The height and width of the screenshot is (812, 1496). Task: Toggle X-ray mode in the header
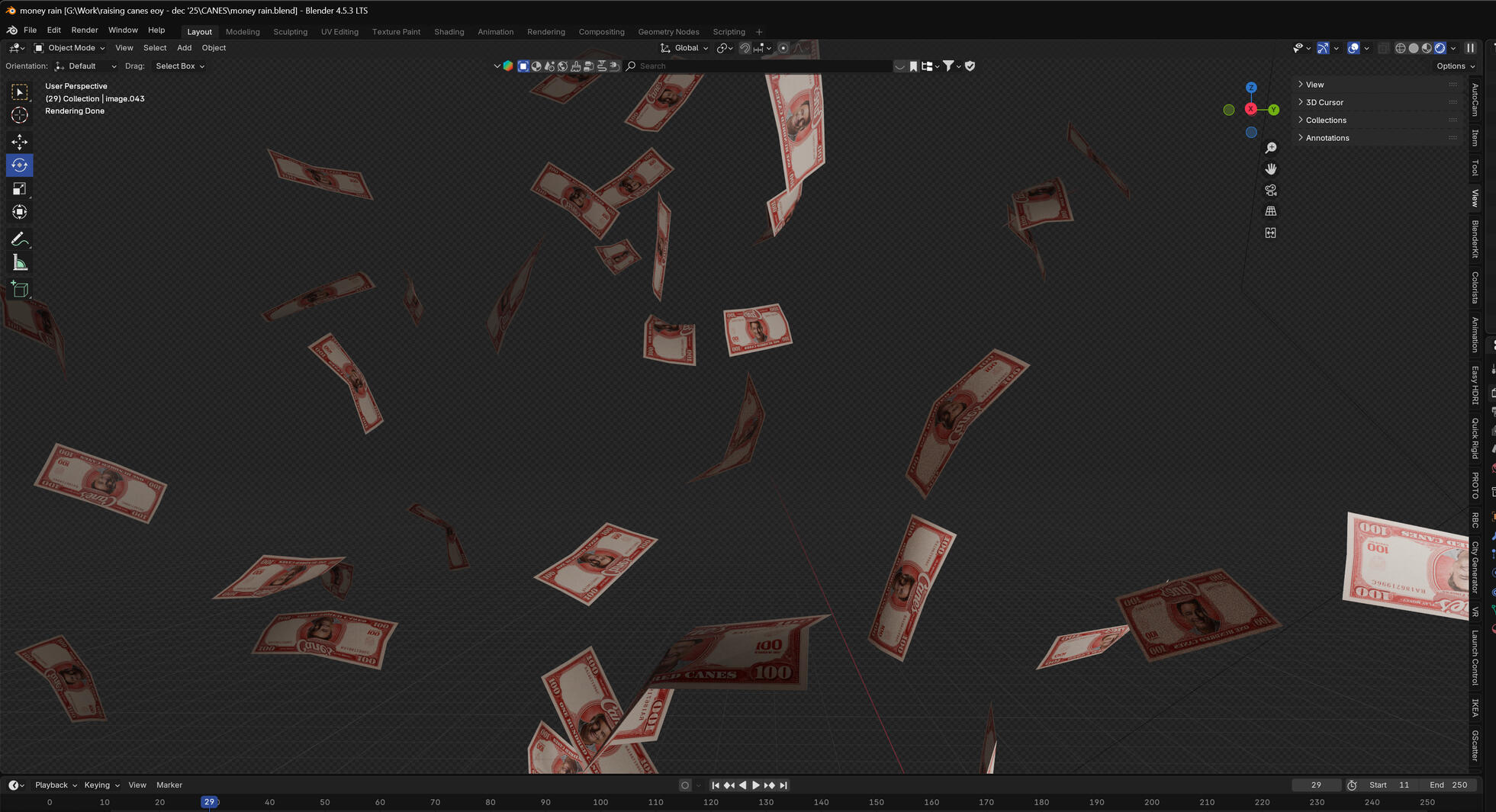[1382, 47]
